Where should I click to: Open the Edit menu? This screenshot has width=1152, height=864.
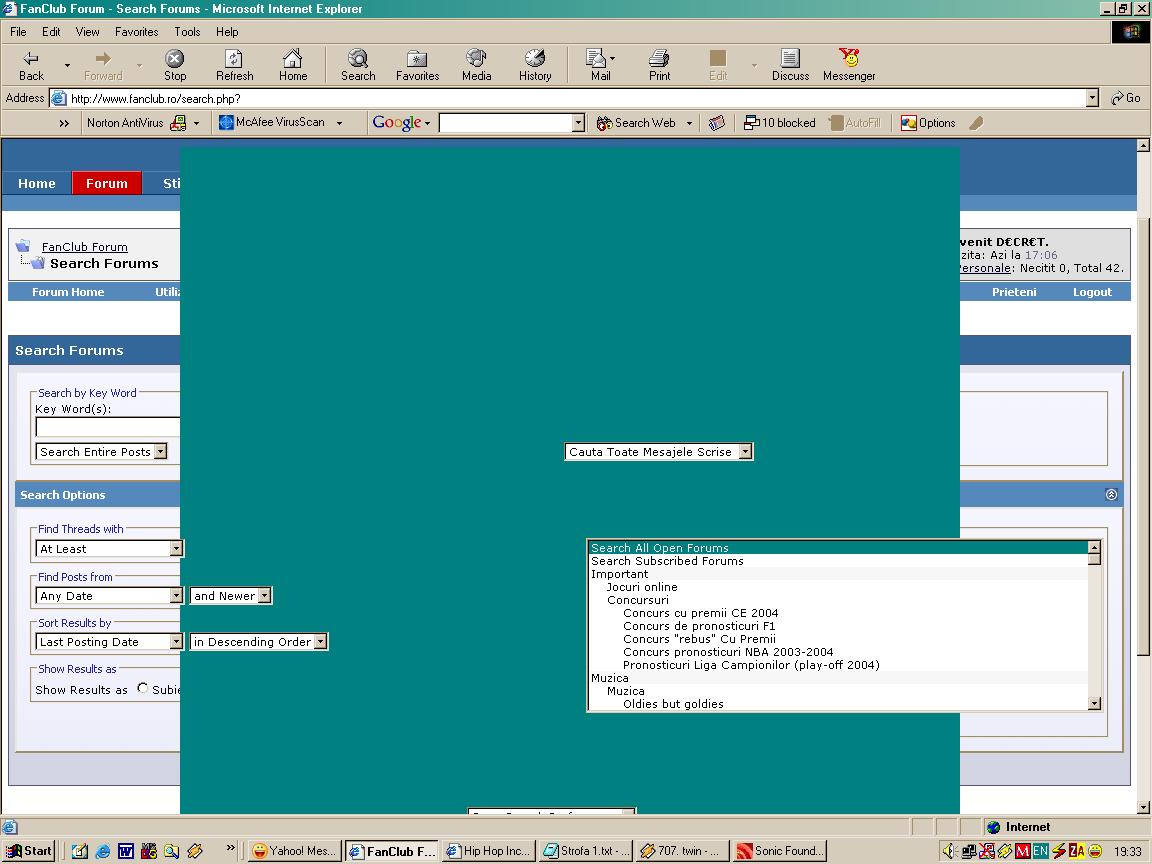[51, 32]
